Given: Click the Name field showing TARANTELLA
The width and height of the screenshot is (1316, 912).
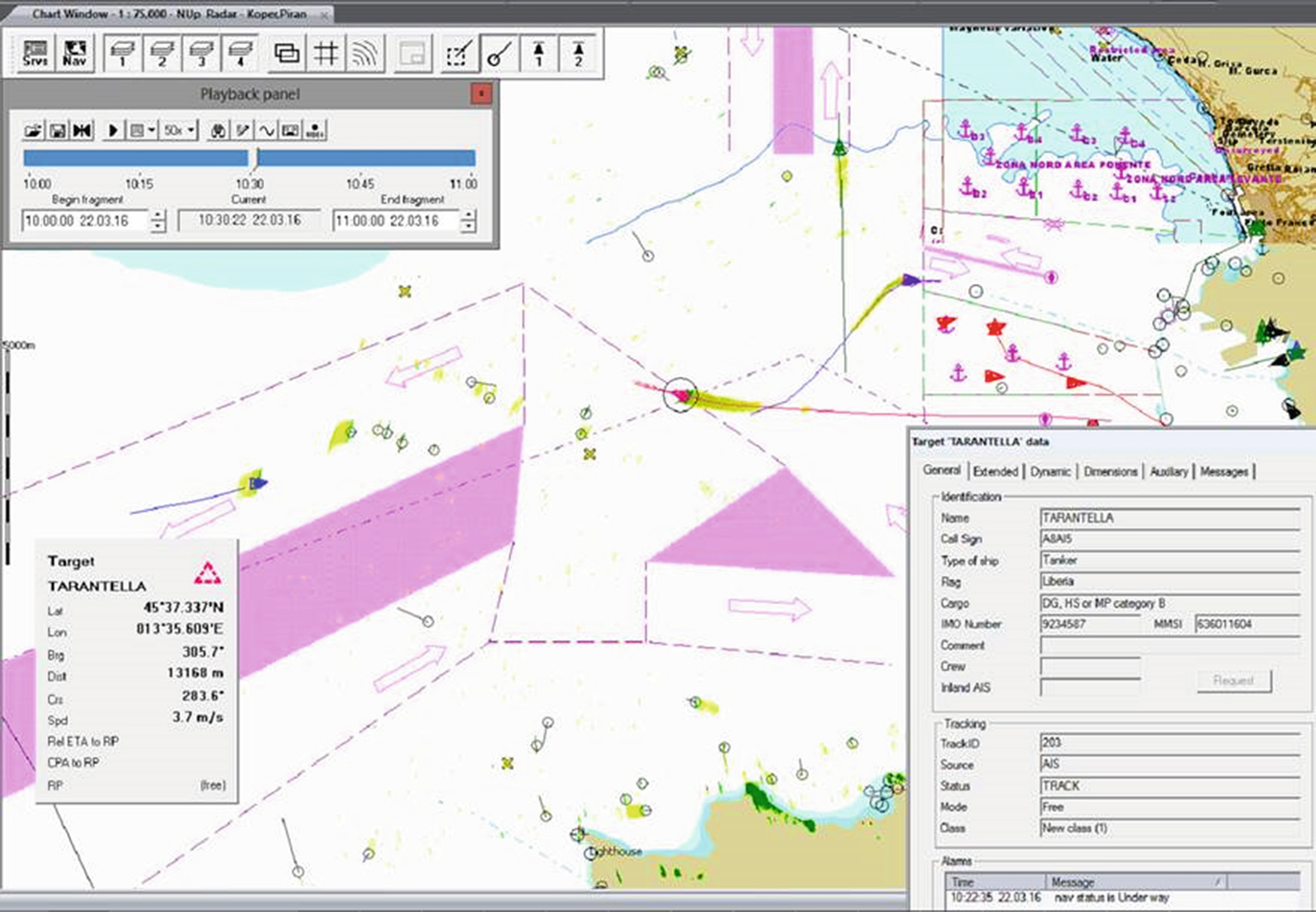Looking at the screenshot, I should pos(1170,518).
